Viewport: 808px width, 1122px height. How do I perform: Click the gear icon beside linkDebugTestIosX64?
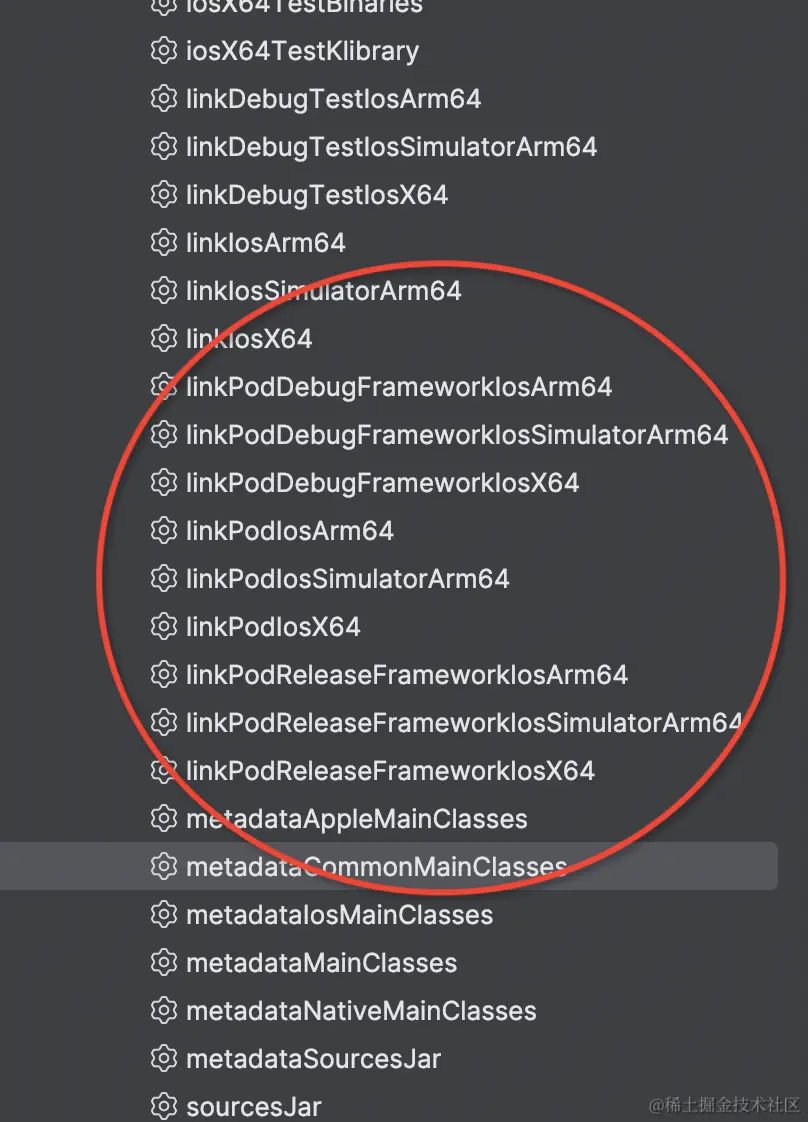163,194
